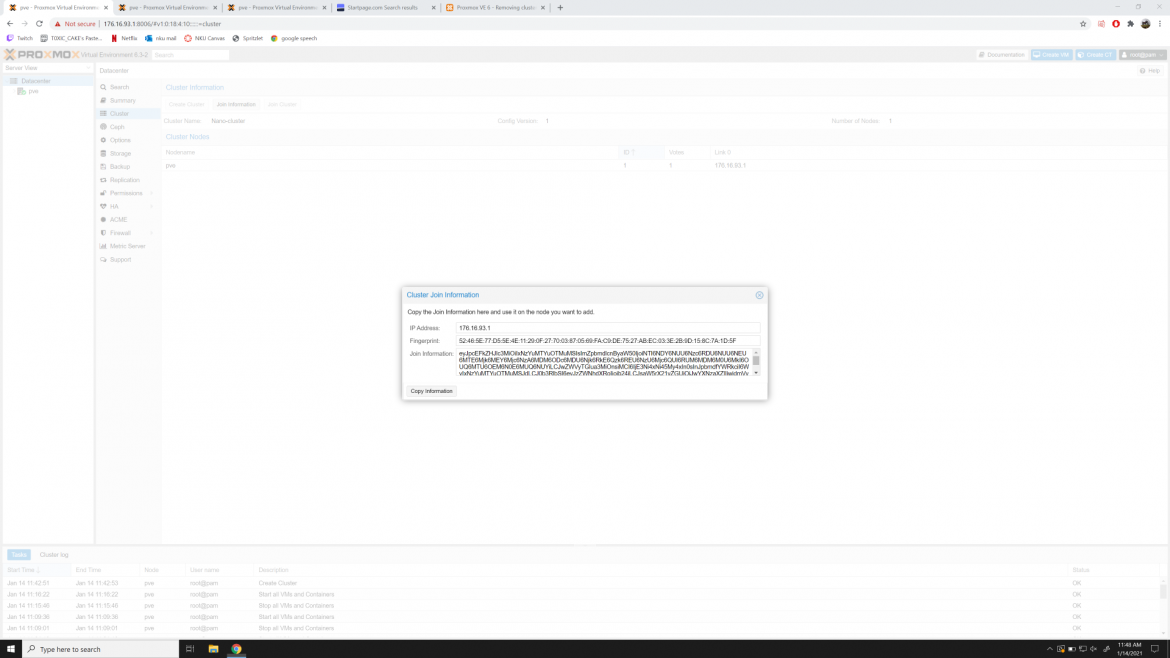The image size is (1170, 658).
Task: Bookmark this page with the star icon
Action: coord(1083,24)
